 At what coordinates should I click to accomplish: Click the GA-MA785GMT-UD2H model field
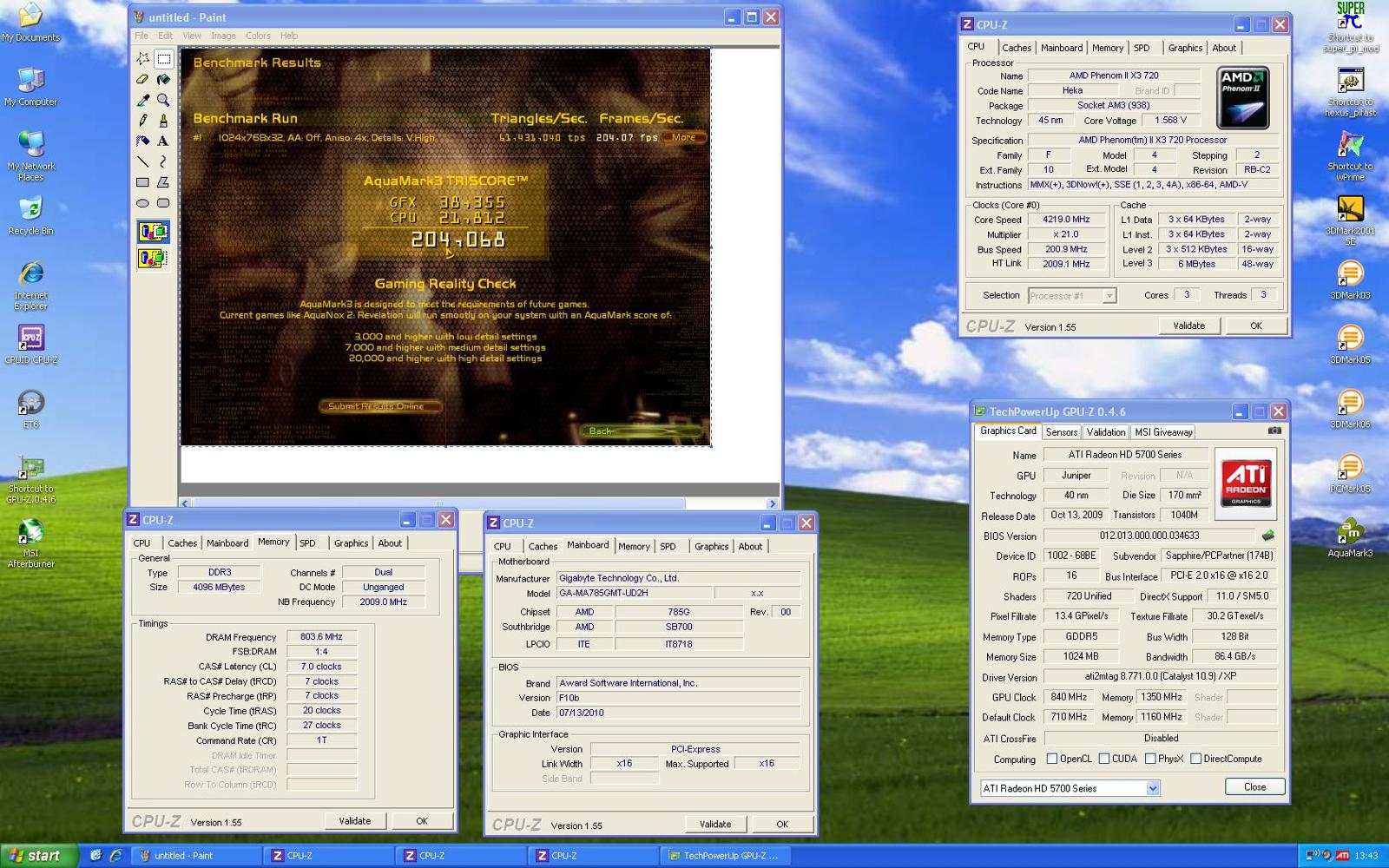pos(634,594)
